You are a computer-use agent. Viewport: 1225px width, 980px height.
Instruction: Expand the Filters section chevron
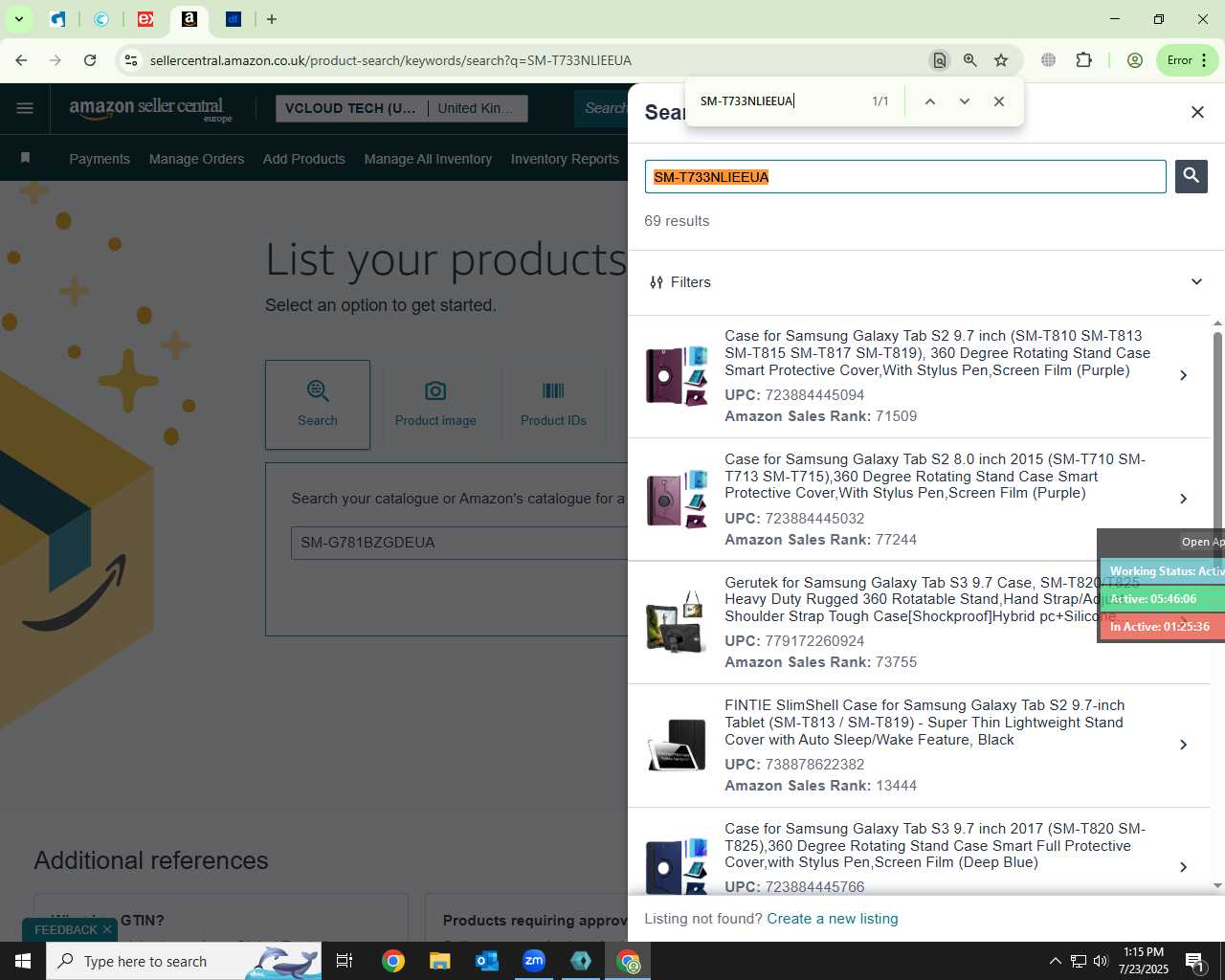(1196, 281)
